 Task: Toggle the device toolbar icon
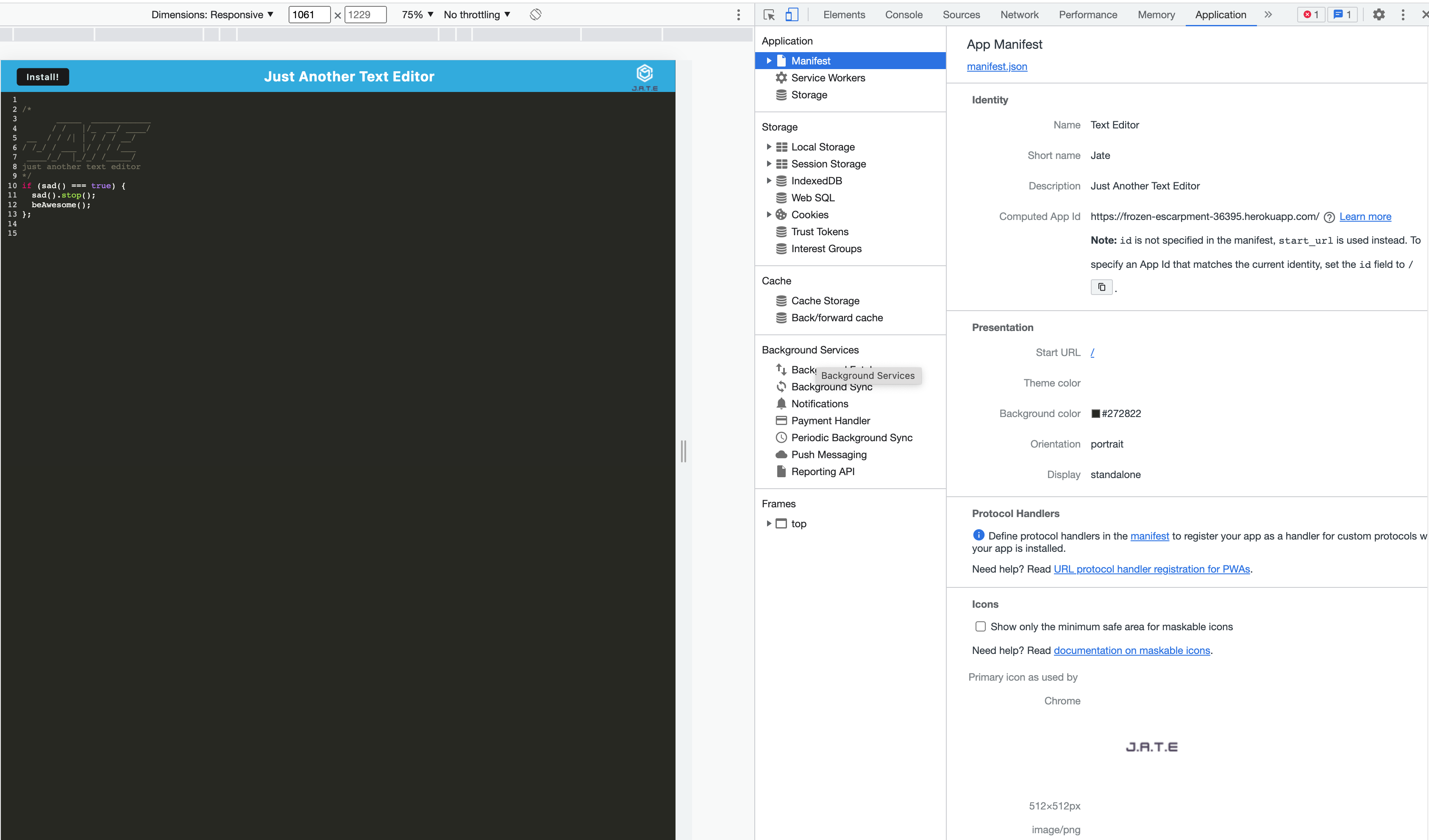[x=792, y=15]
